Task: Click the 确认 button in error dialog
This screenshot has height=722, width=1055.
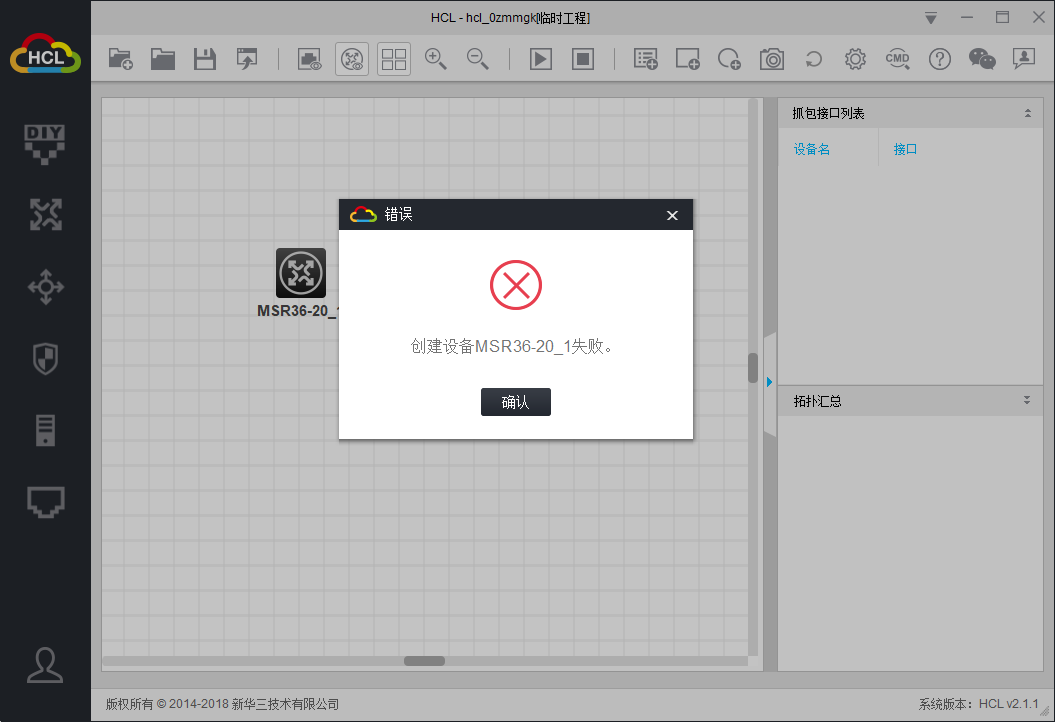Action: (x=515, y=402)
